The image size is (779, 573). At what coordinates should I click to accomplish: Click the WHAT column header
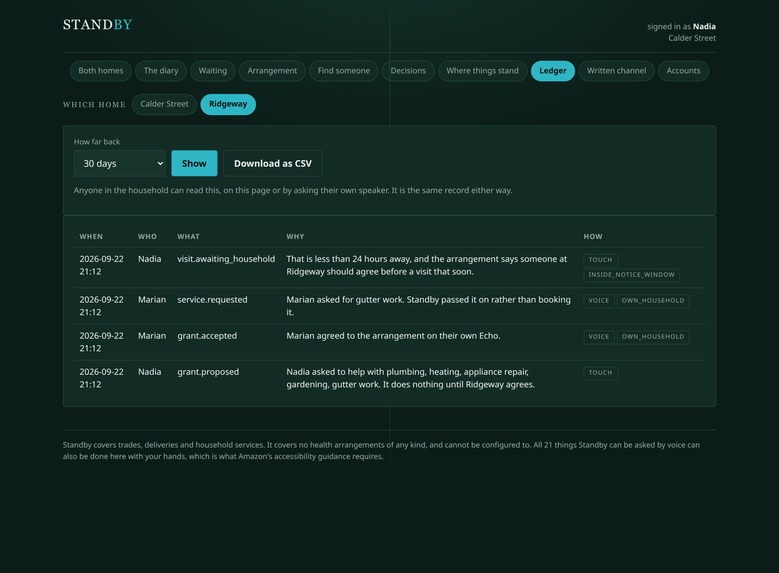click(x=188, y=237)
